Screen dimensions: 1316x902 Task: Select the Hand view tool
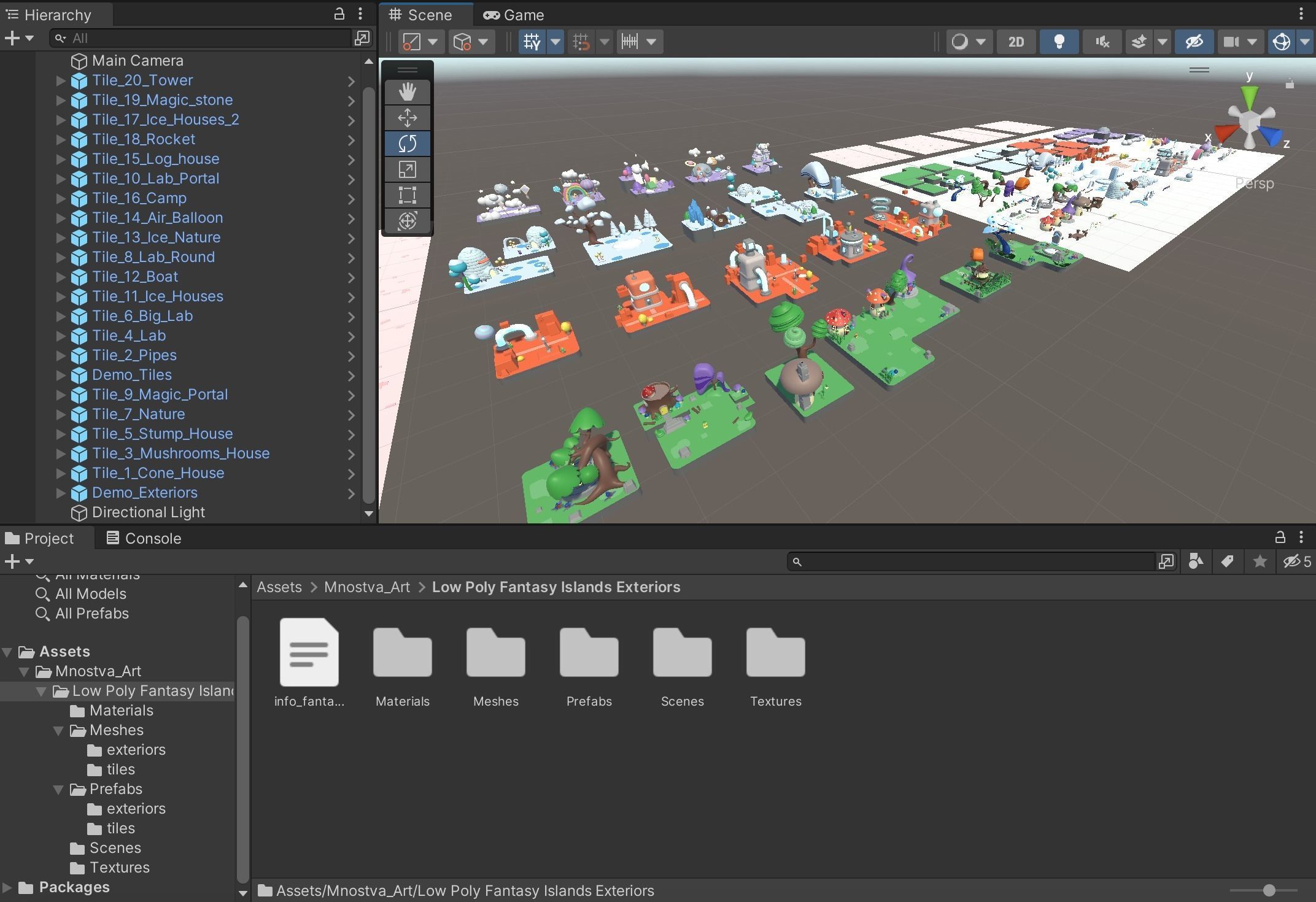pos(407,92)
